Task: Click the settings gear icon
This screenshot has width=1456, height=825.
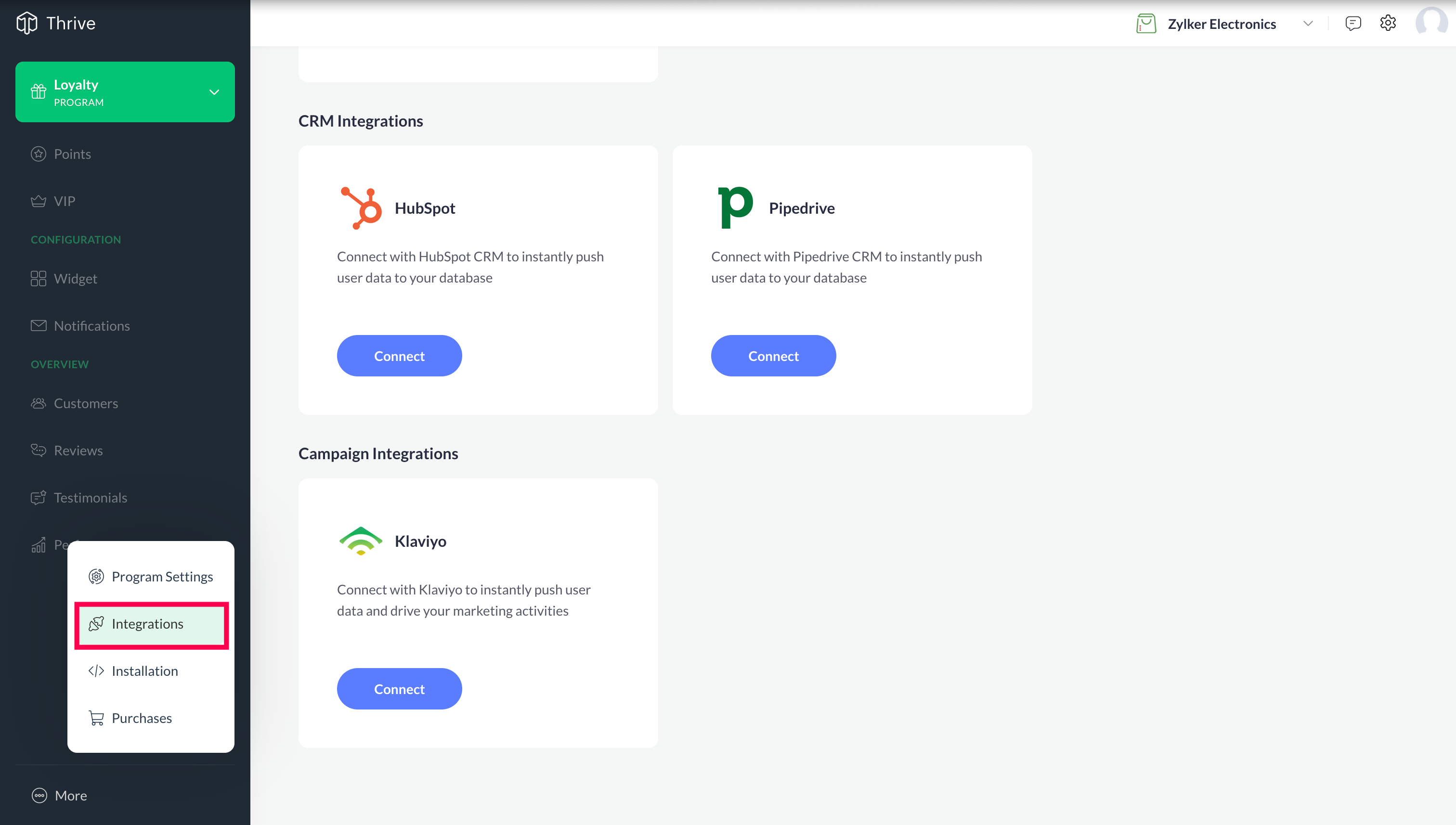Action: (x=1389, y=23)
